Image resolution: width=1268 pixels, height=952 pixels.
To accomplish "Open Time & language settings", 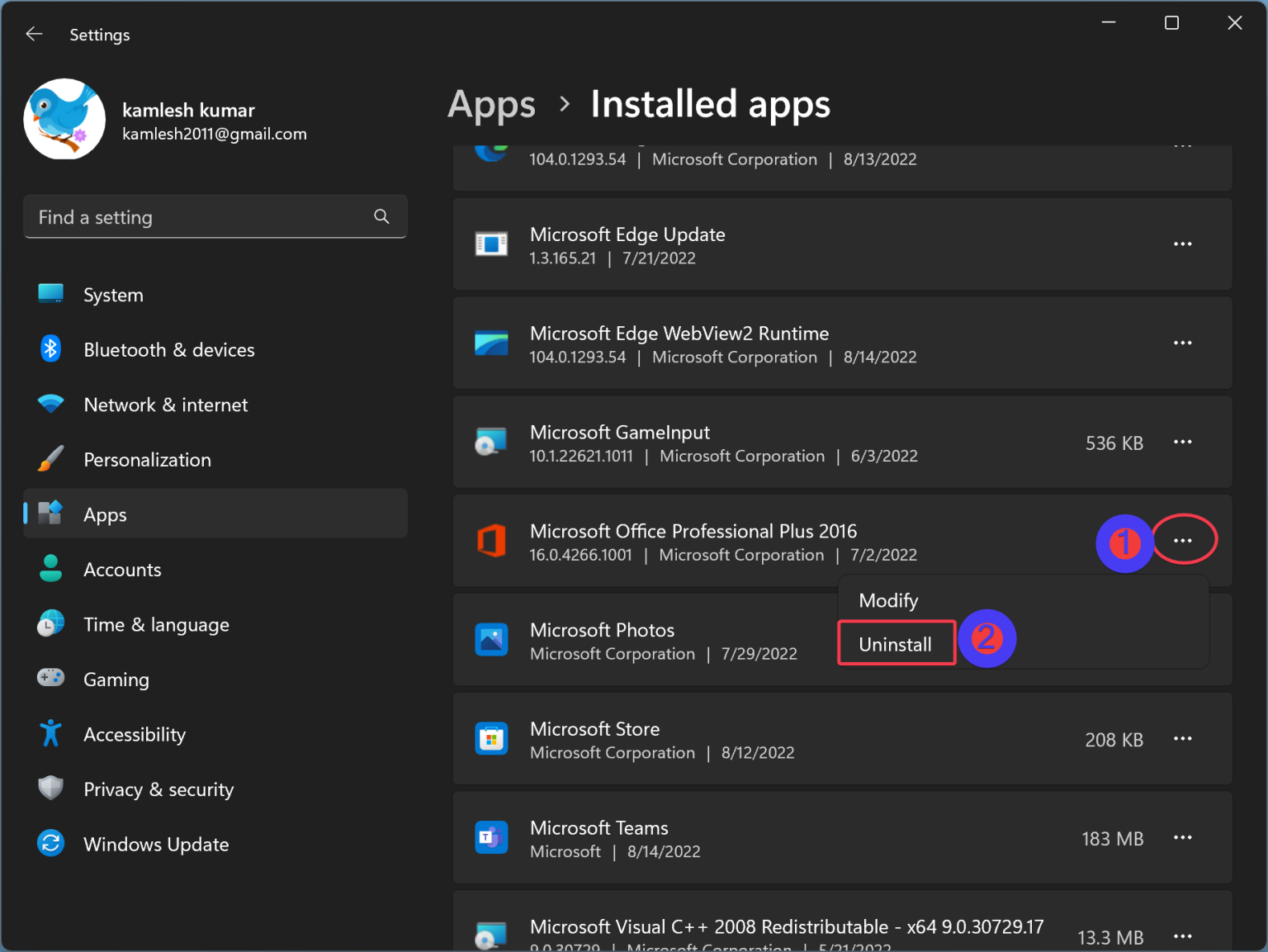I will pos(215,624).
